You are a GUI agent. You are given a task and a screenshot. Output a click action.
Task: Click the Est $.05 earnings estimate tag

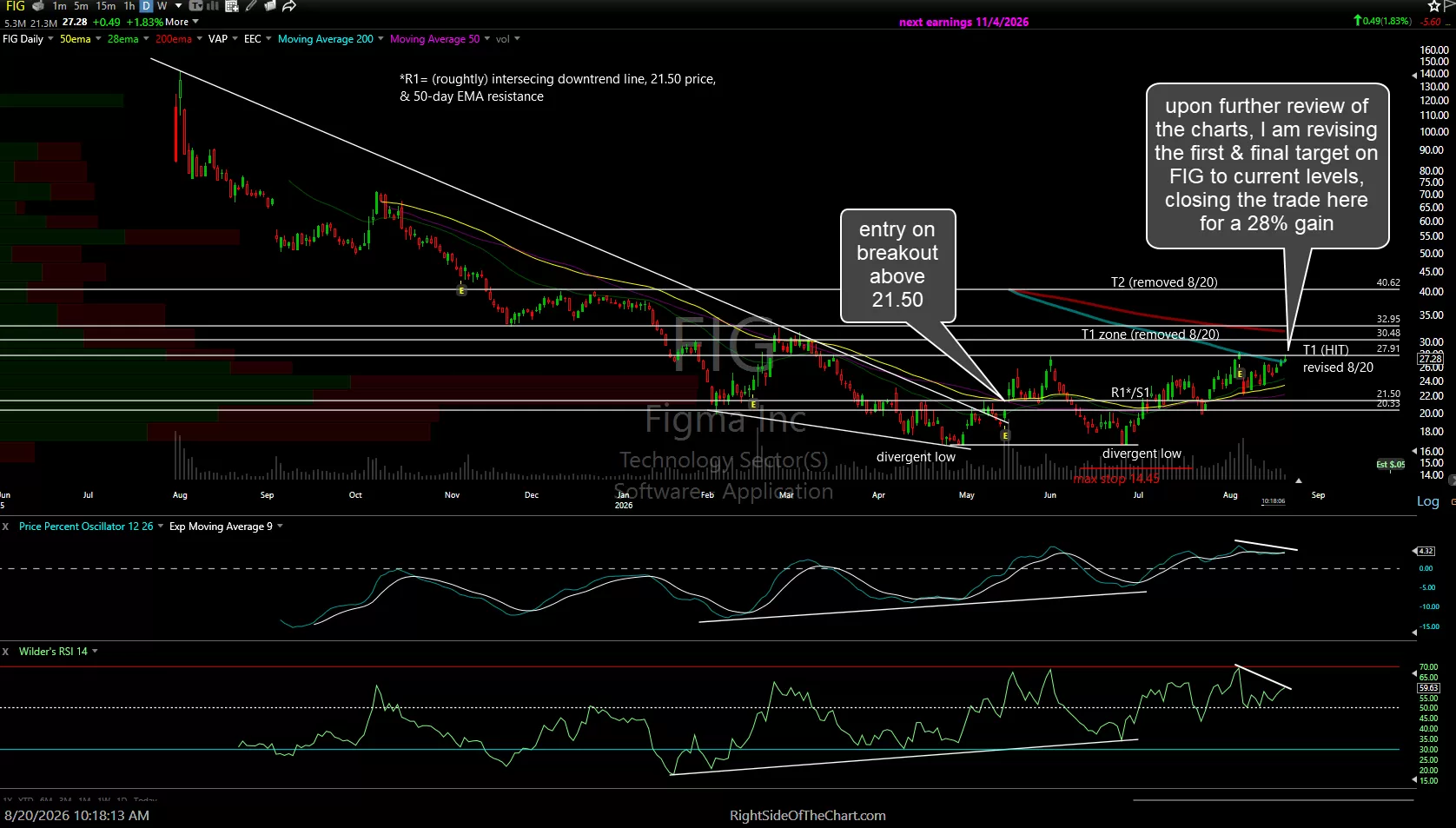(1391, 465)
